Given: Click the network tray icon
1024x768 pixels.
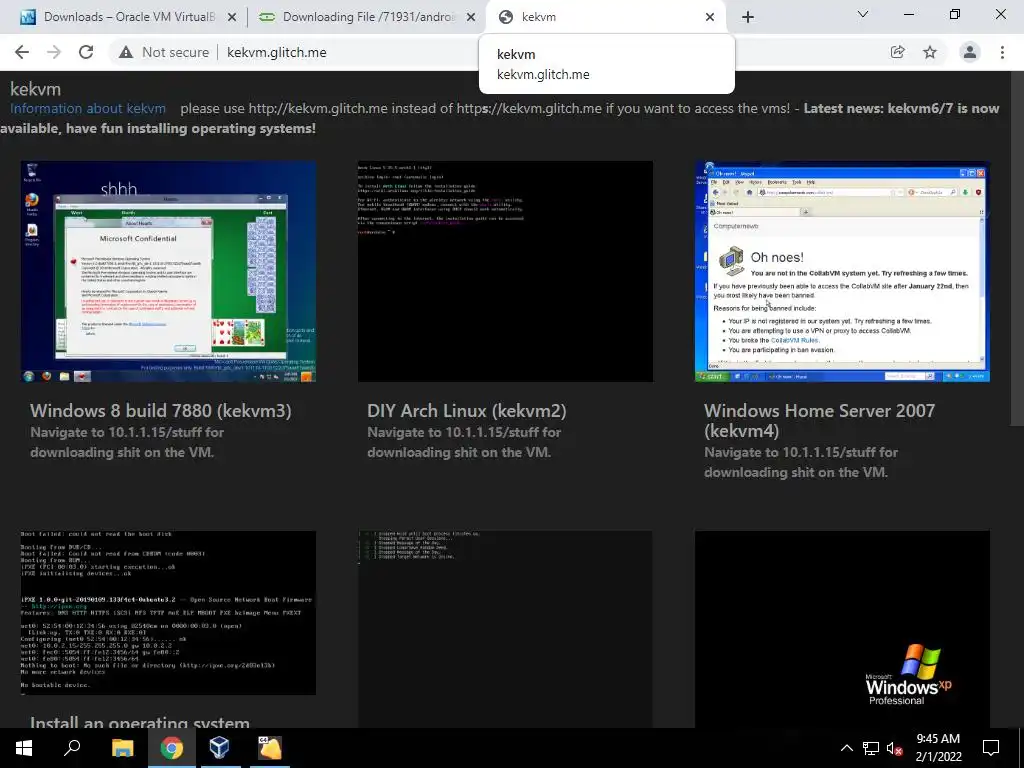Looking at the screenshot, I should [871, 748].
